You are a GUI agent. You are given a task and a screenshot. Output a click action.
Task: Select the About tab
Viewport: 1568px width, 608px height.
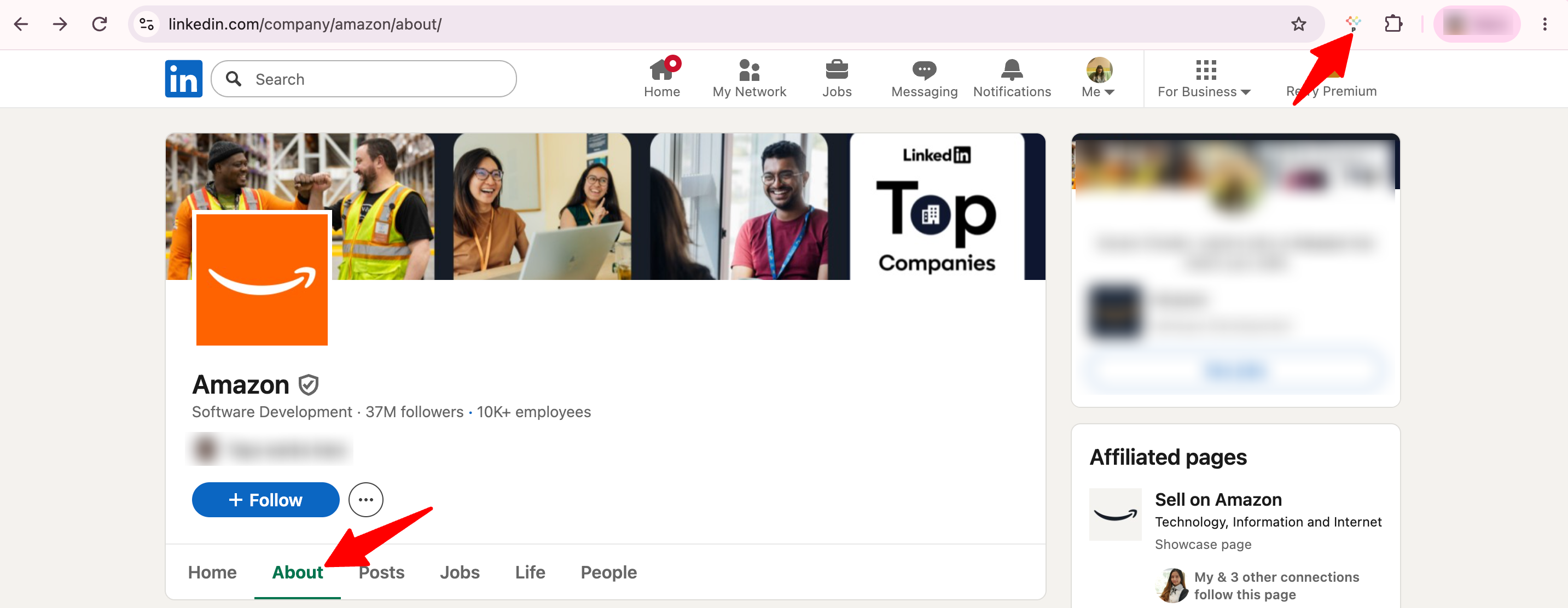tap(297, 572)
